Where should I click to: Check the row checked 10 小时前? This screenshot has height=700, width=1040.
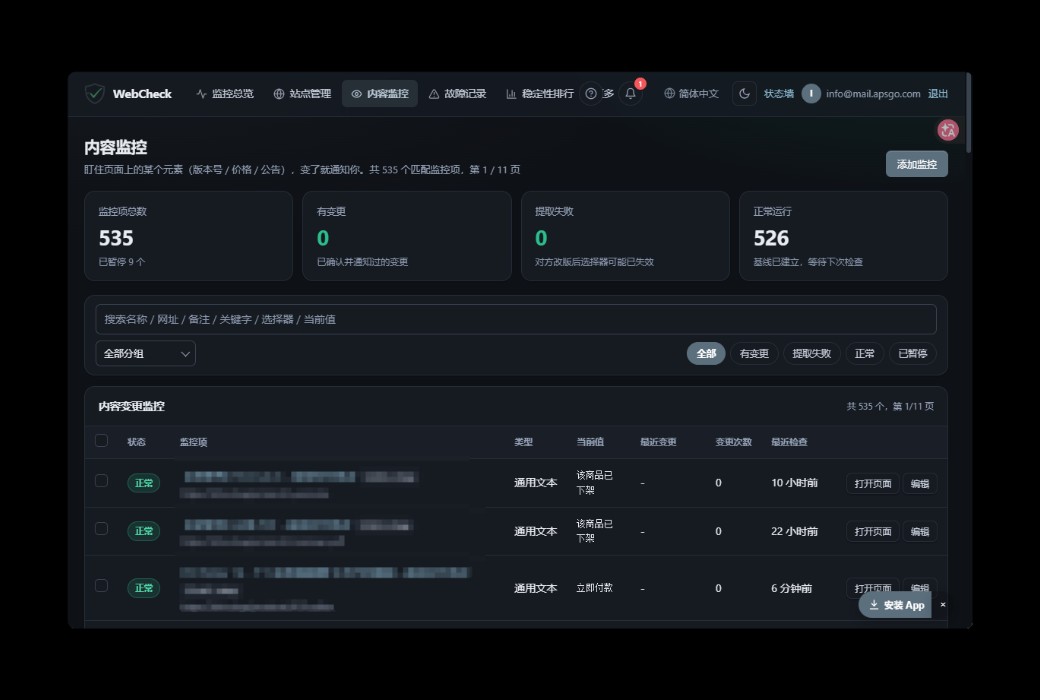[x=101, y=480]
